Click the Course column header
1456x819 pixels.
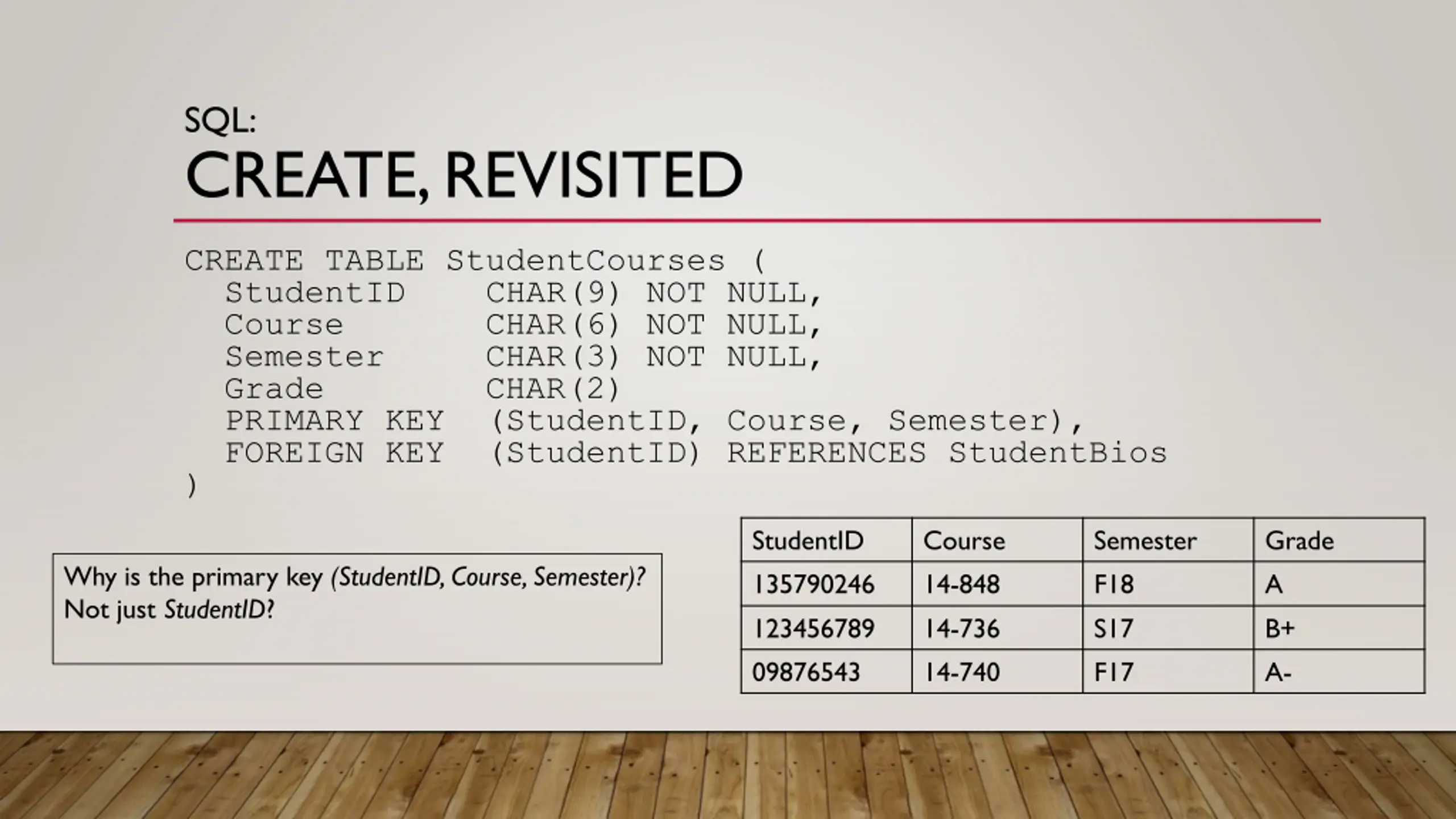964,540
